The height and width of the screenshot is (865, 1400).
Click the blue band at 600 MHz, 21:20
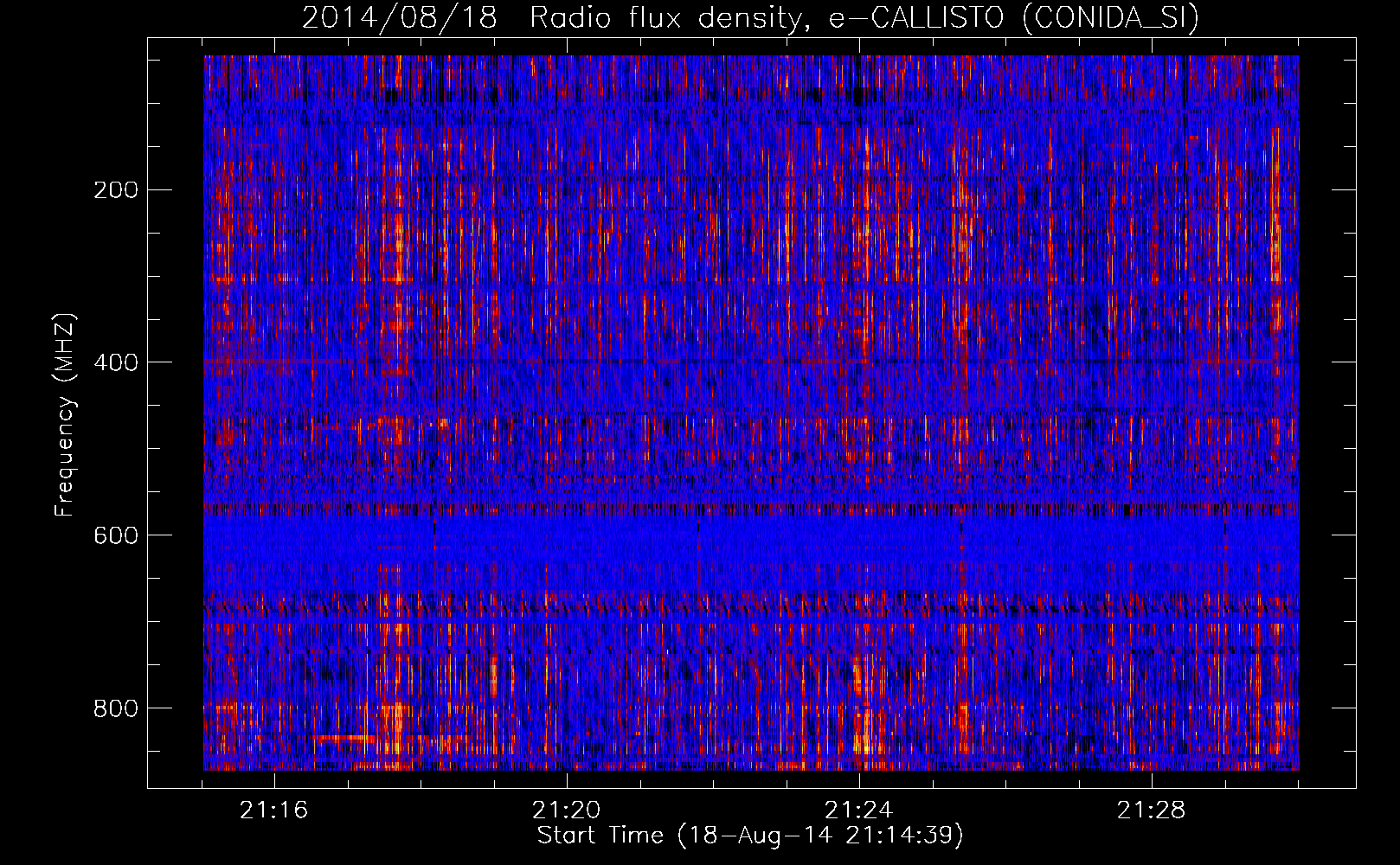567,535
